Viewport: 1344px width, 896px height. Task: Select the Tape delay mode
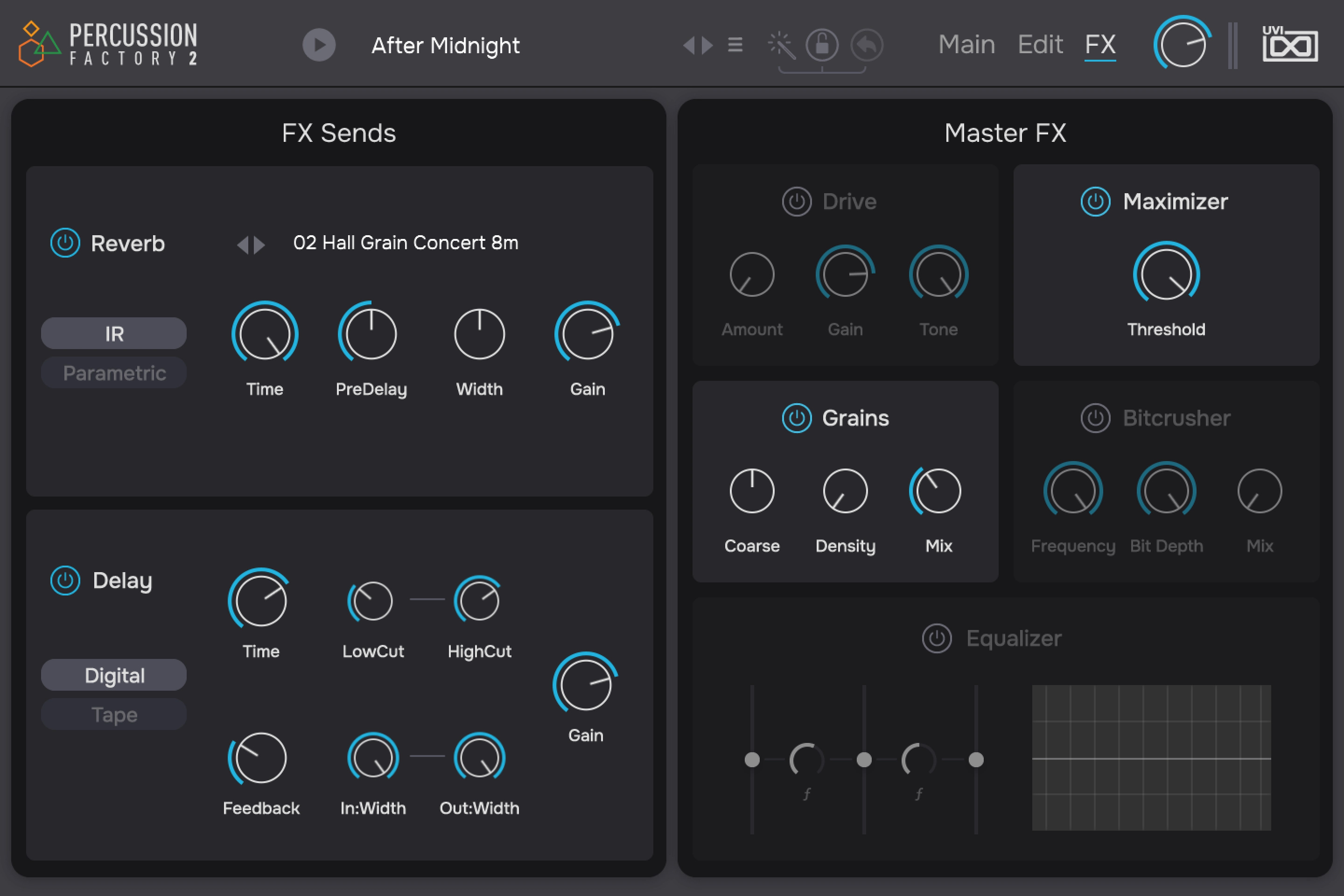tap(114, 714)
